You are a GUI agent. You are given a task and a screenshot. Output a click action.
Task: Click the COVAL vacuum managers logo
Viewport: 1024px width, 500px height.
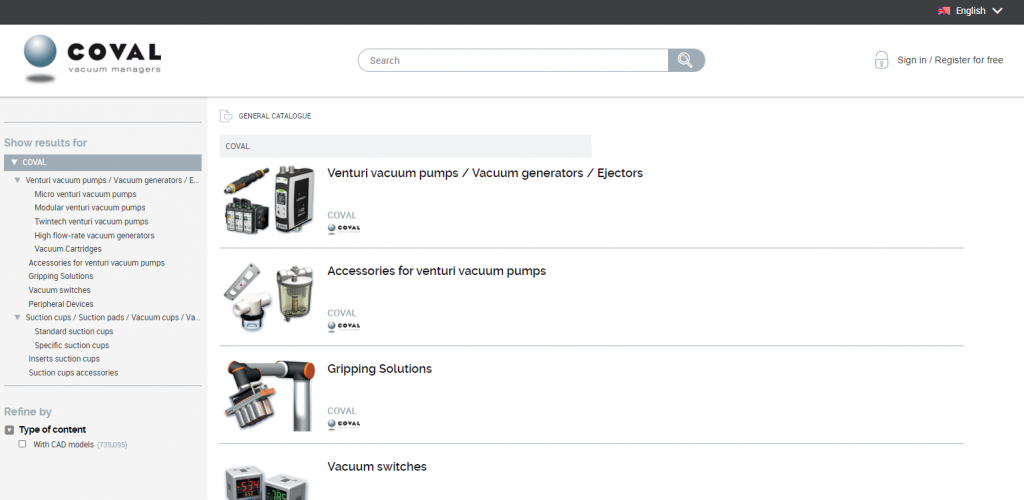point(93,58)
